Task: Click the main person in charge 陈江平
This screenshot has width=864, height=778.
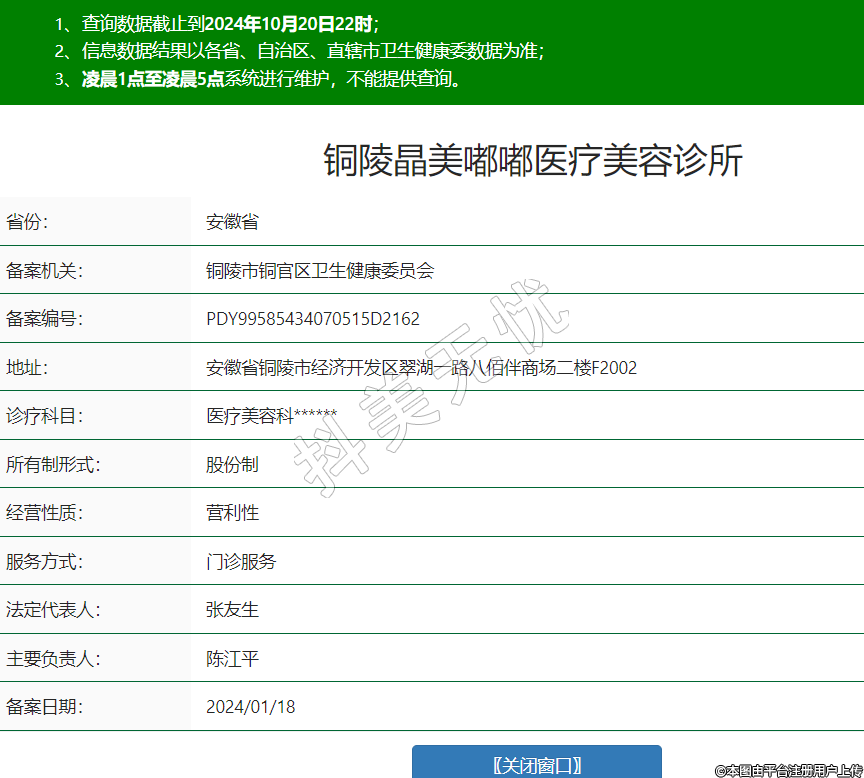Action: (232, 658)
